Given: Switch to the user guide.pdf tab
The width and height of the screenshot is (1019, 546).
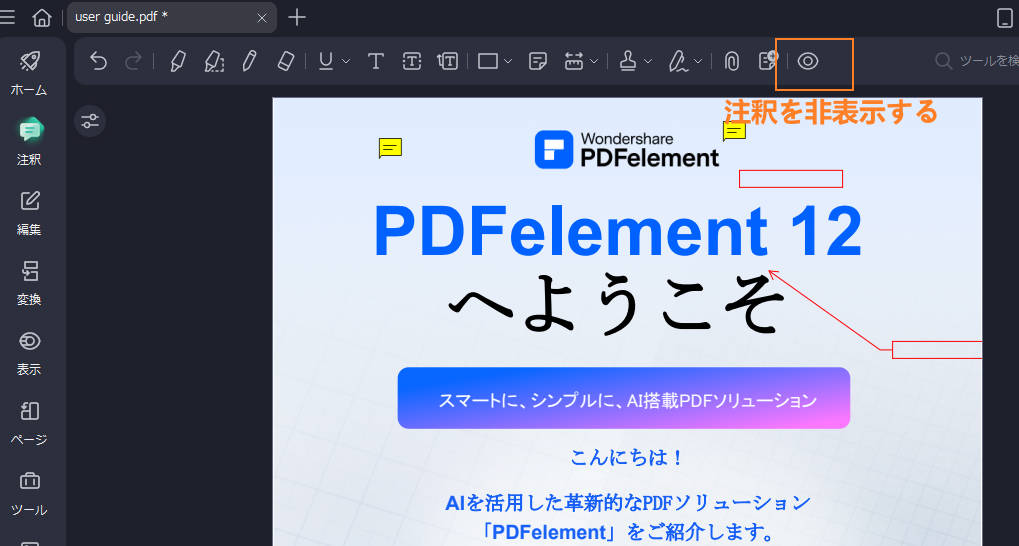Looking at the screenshot, I should pos(172,18).
